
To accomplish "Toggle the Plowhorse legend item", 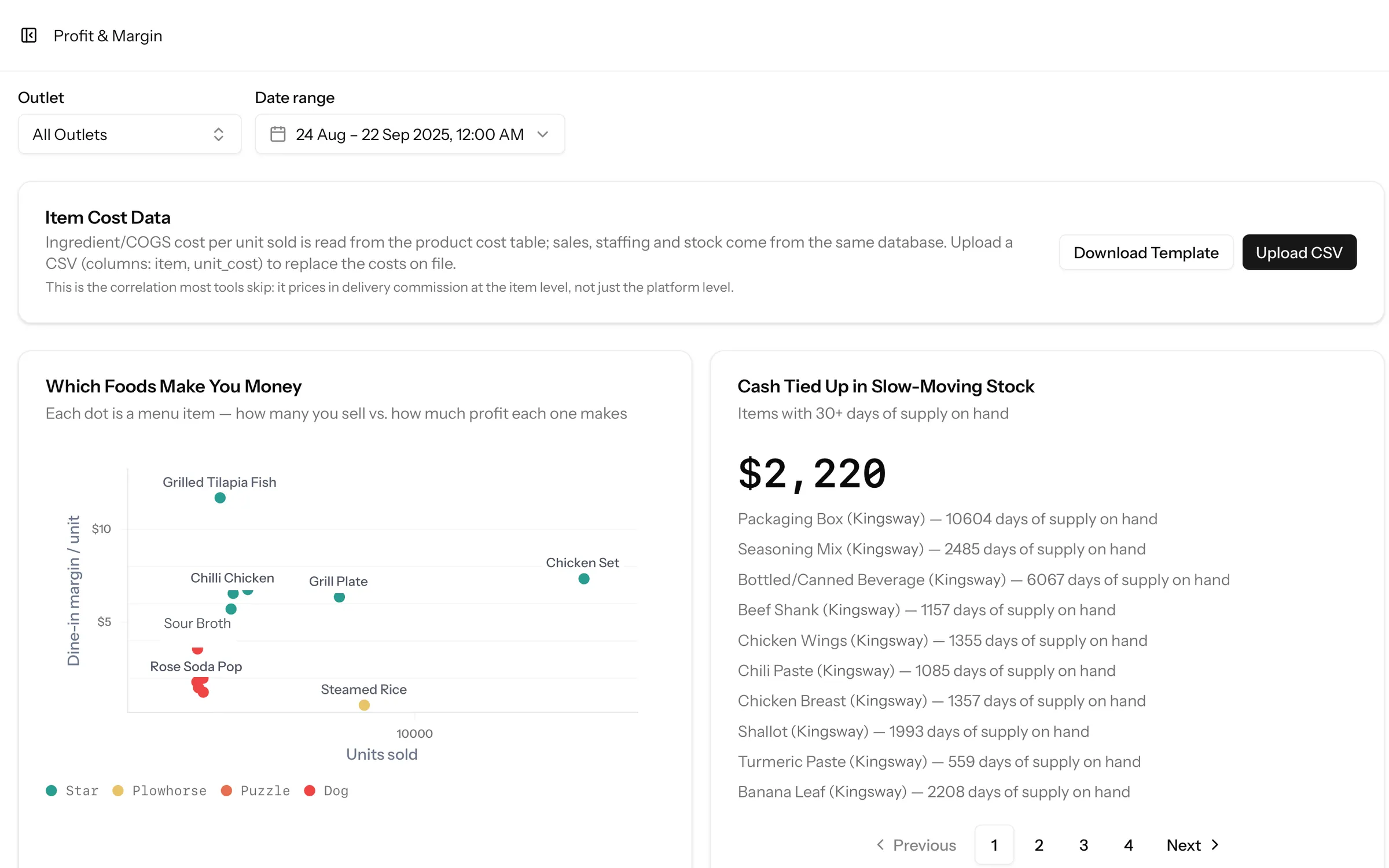I will click(x=159, y=790).
